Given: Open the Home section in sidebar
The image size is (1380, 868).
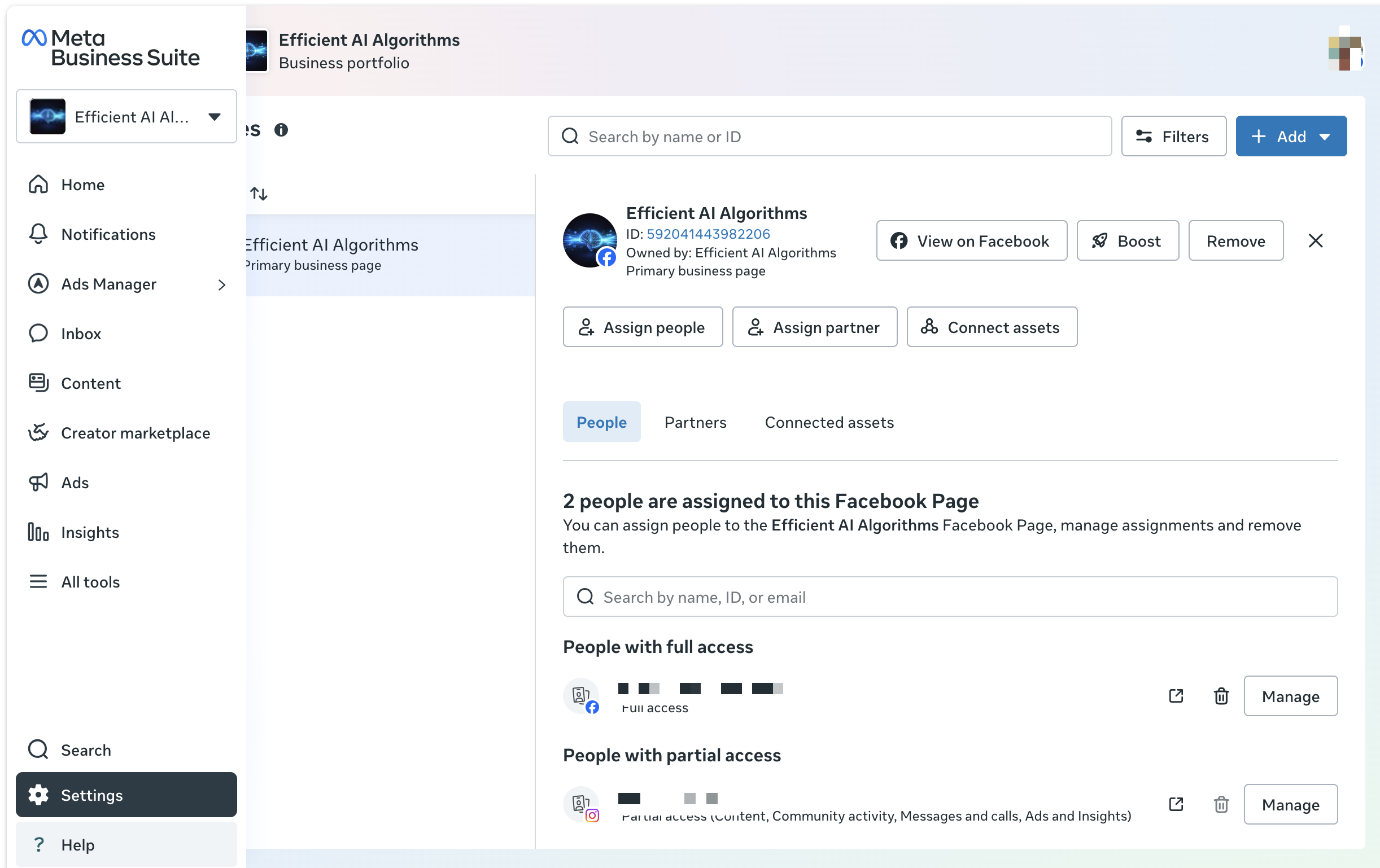Looking at the screenshot, I should (126, 185).
